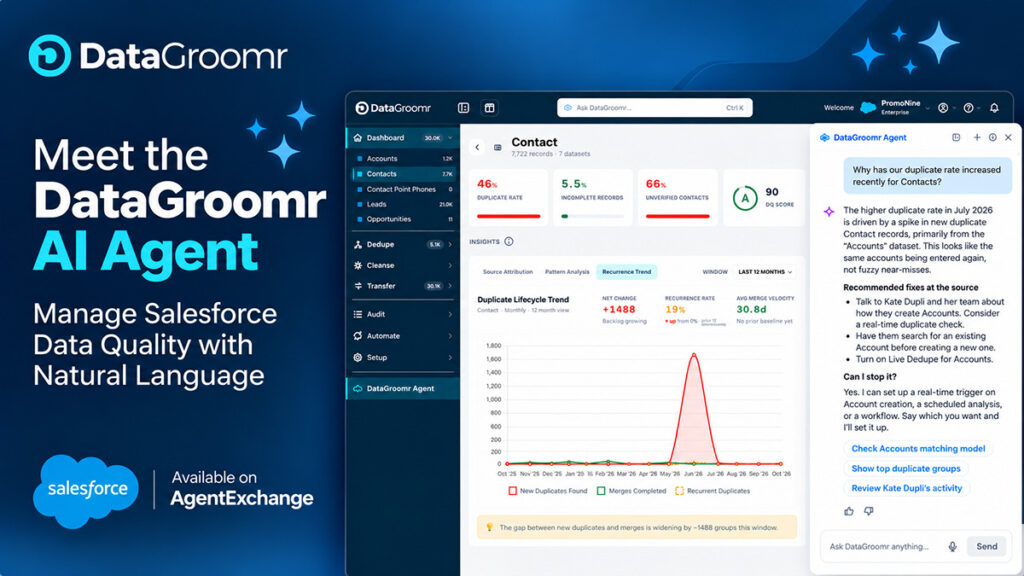Click the Dashboard home icon
The image size is (1024, 576).
point(358,138)
